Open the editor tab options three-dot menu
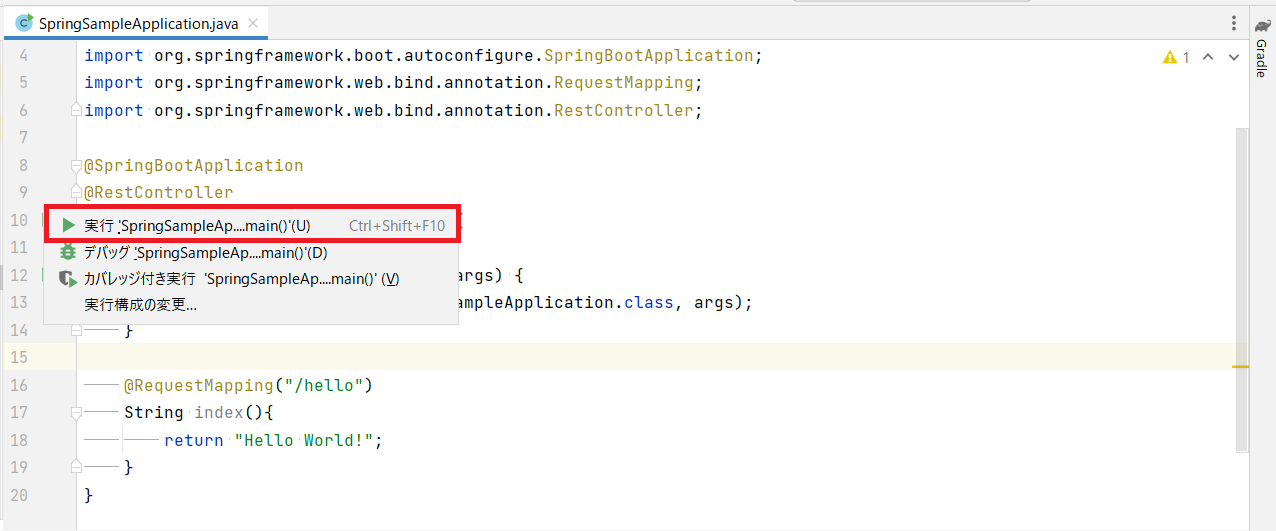Image resolution: width=1276 pixels, height=531 pixels. pos(1234,22)
